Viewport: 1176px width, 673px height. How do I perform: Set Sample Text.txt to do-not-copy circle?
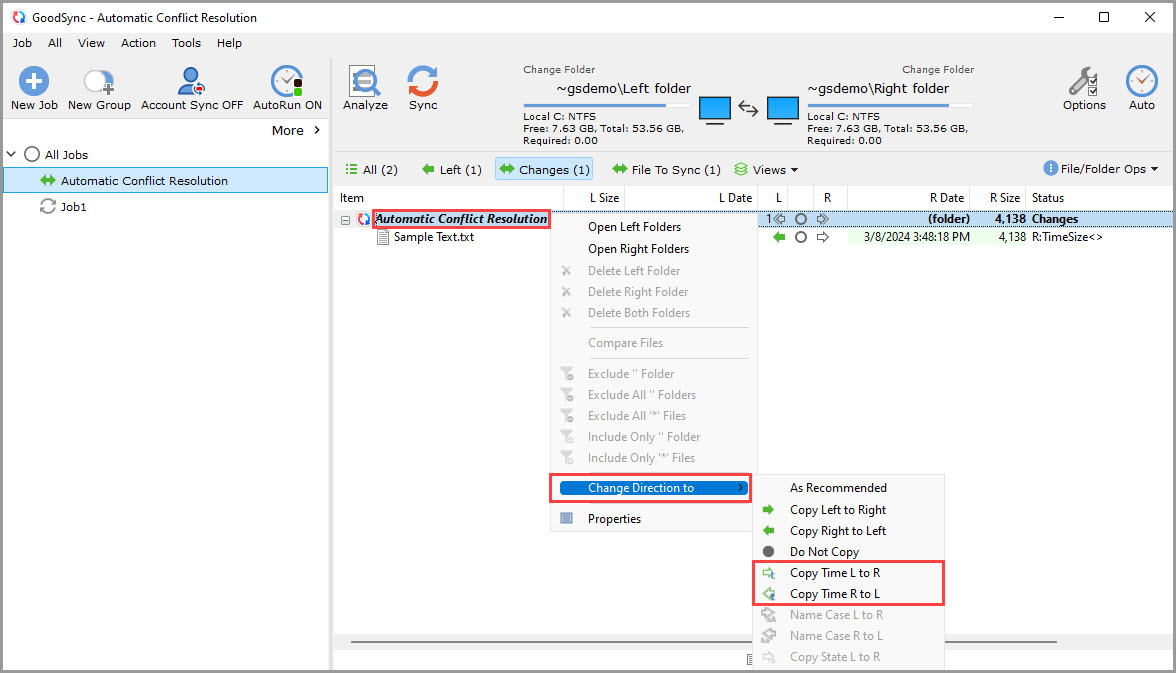pos(801,237)
